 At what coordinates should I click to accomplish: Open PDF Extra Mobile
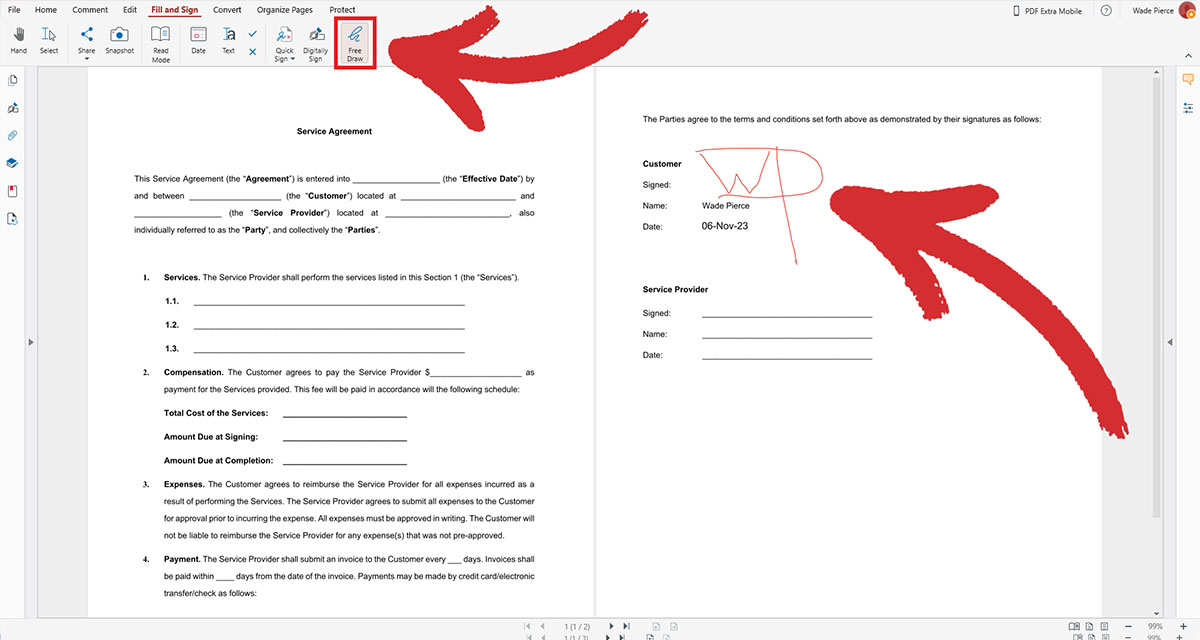pyautogui.click(x=1049, y=9)
